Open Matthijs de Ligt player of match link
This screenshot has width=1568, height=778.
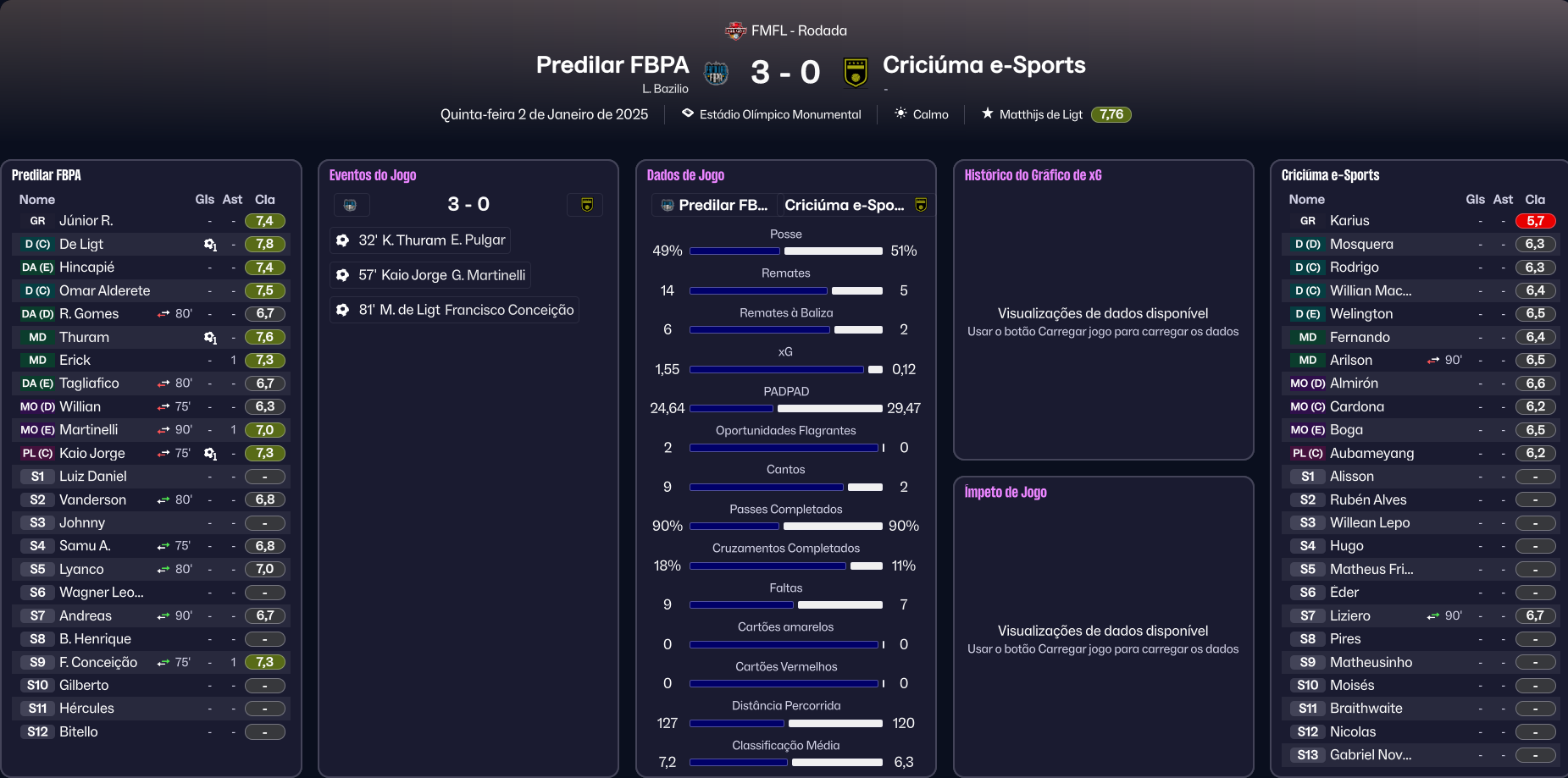click(x=1040, y=114)
